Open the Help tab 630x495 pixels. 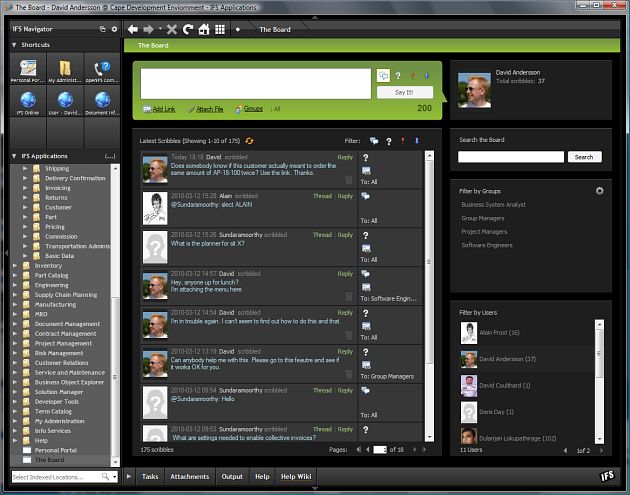[x=262, y=477]
